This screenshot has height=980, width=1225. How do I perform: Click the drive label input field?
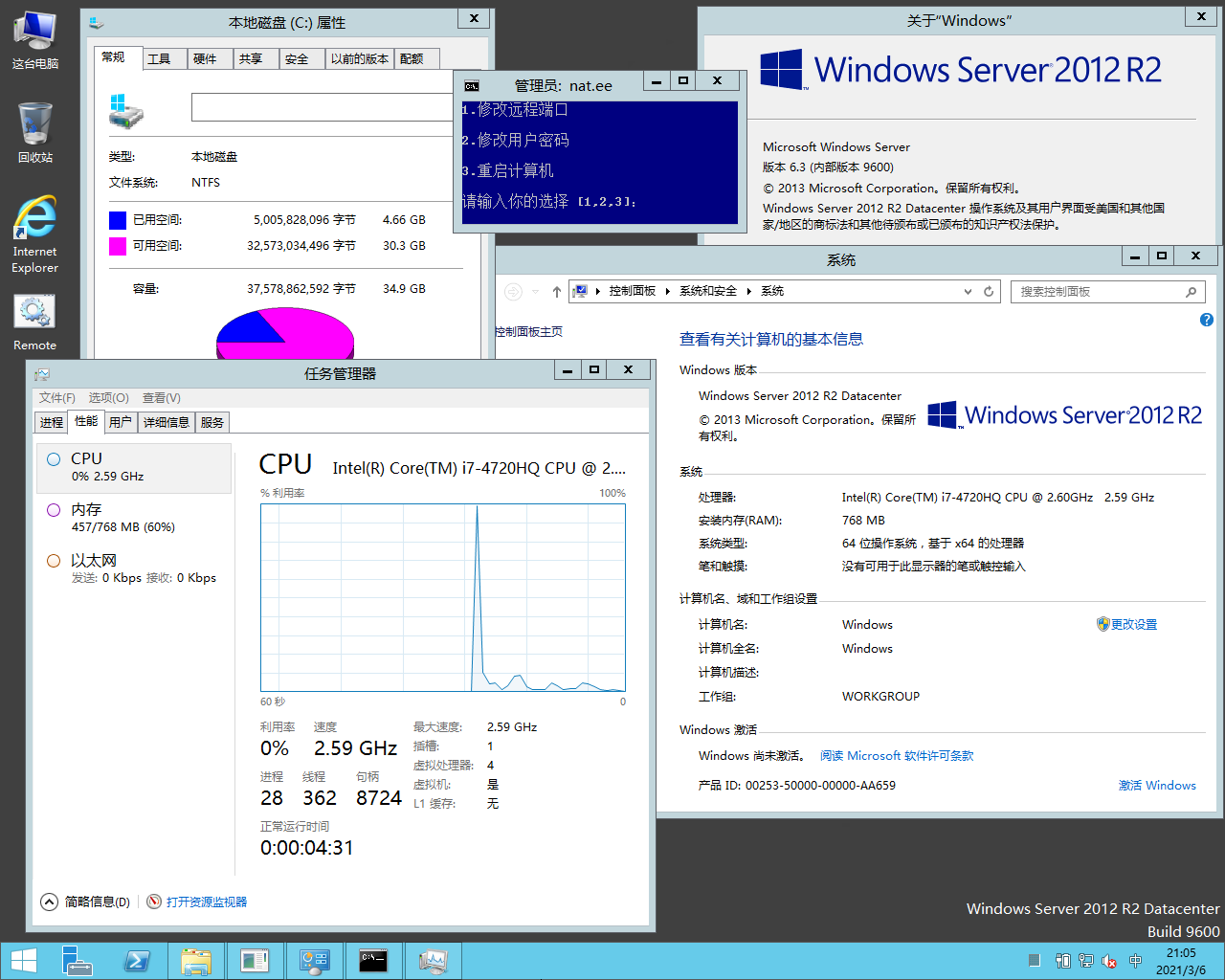click(x=322, y=107)
